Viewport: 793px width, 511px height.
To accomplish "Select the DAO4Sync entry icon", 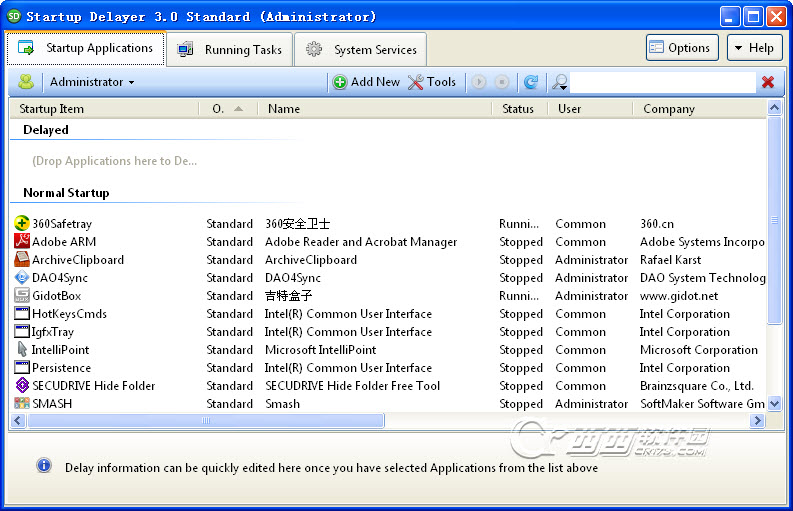I will tap(22, 278).
